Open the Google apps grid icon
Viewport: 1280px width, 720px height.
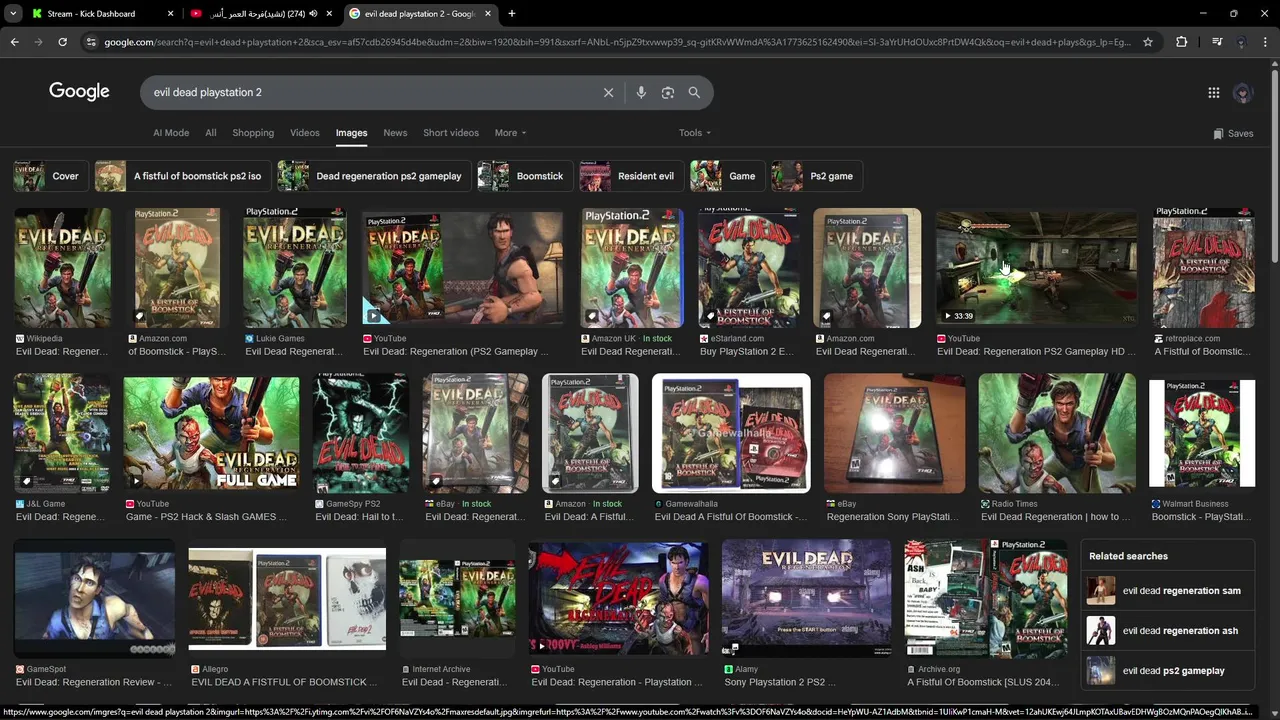pos(1213,92)
